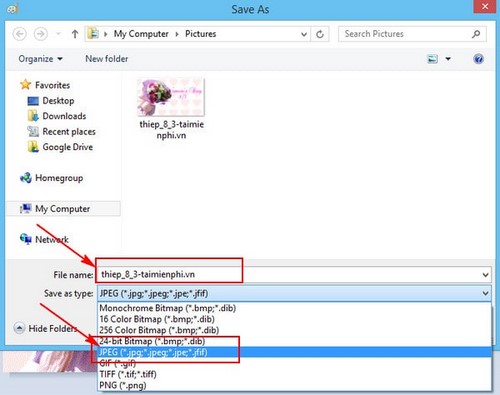500x395 pixels.
Task: Open the Save as type combo box
Action: point(294,293)
